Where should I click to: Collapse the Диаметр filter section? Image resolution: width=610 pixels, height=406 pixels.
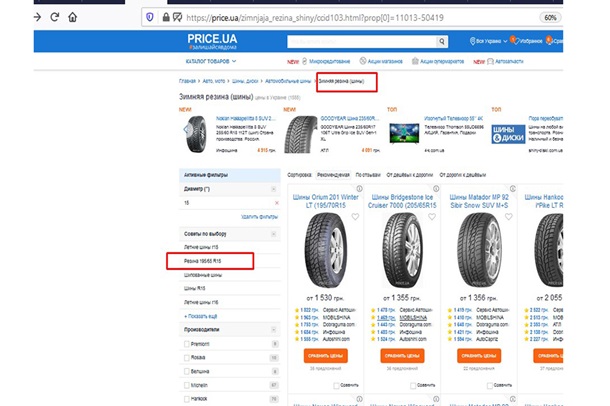[275, 188]
